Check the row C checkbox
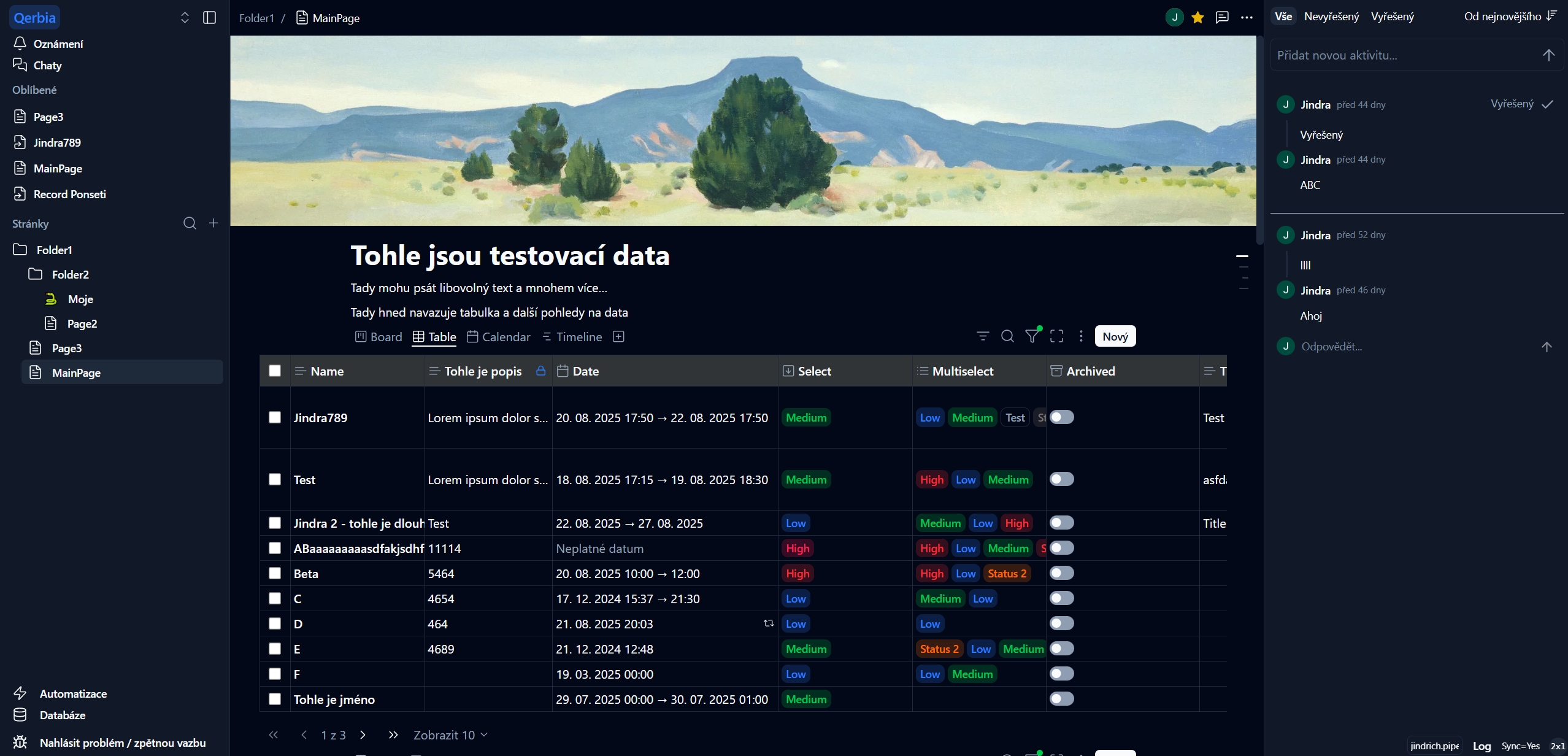This screenshot has height=756, width=1568. 275,598
